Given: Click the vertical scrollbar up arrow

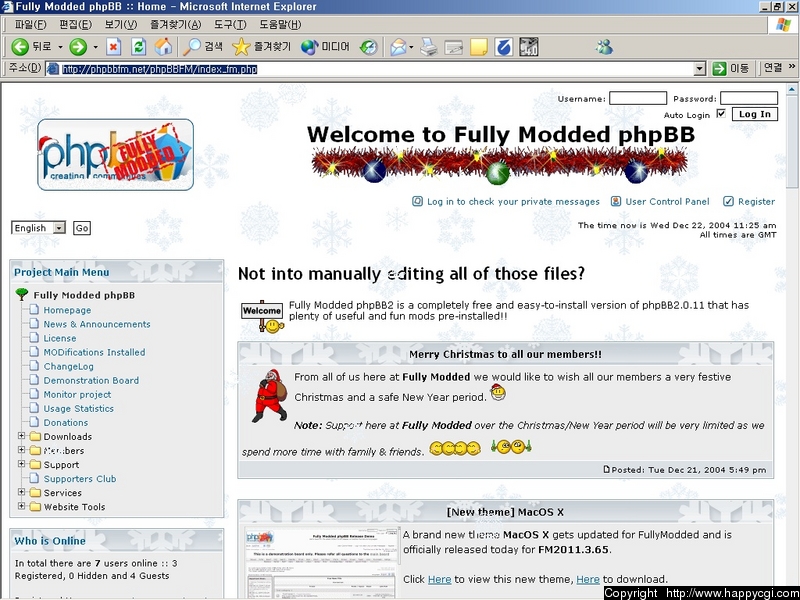Looking at the screenshot, I should click(791, 89).
